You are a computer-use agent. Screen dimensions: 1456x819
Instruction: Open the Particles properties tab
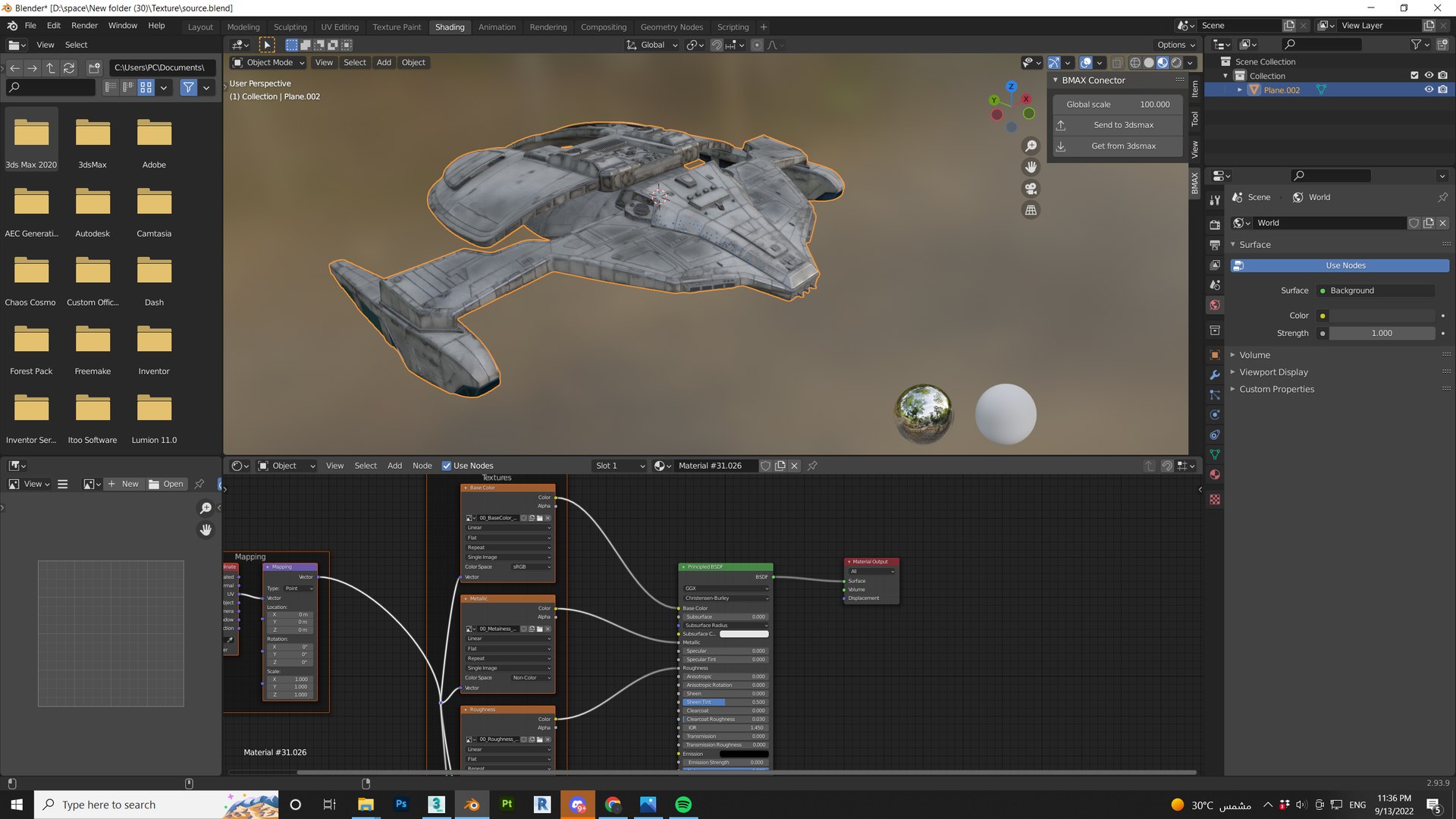coord(1215,395)
